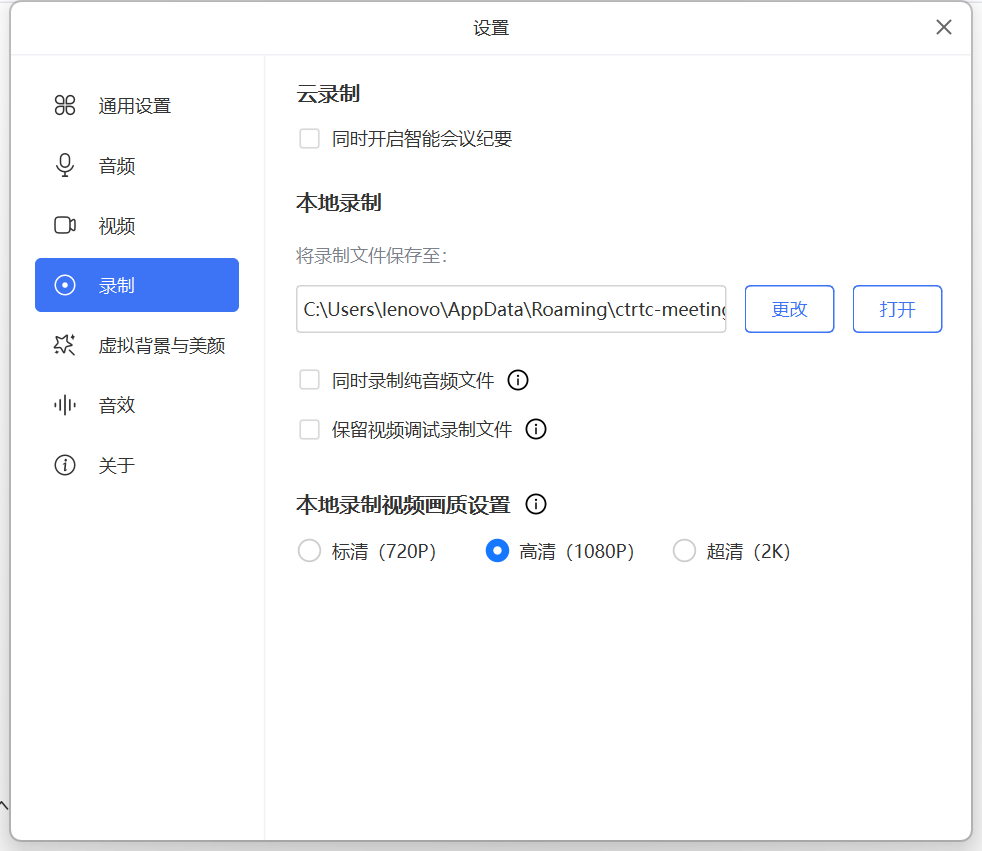Viewport: 982px width, 851px height.
Task: Click info icon beside 本地录制视频画质设置
Action: 537,504
